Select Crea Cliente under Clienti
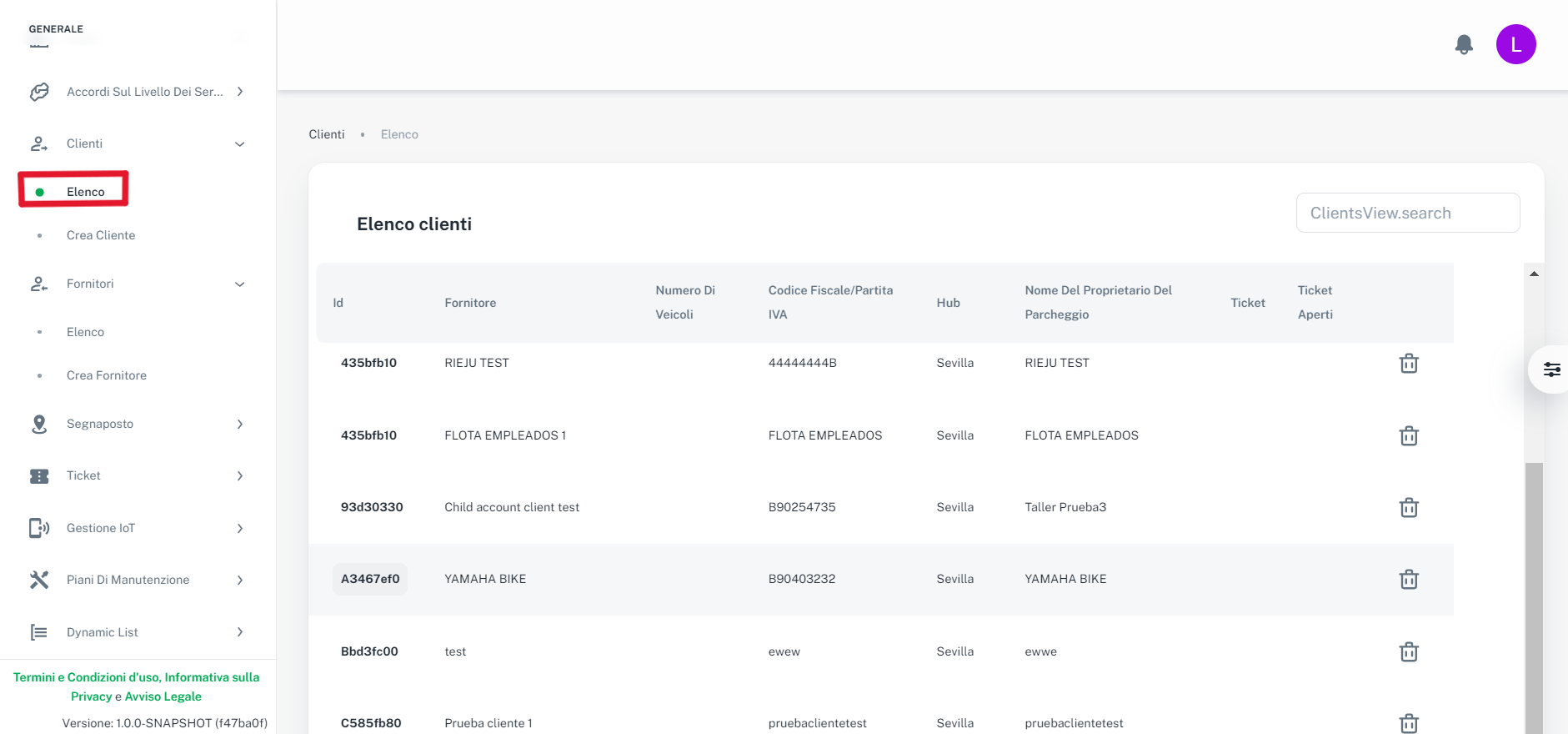 (x=101, y=235)
